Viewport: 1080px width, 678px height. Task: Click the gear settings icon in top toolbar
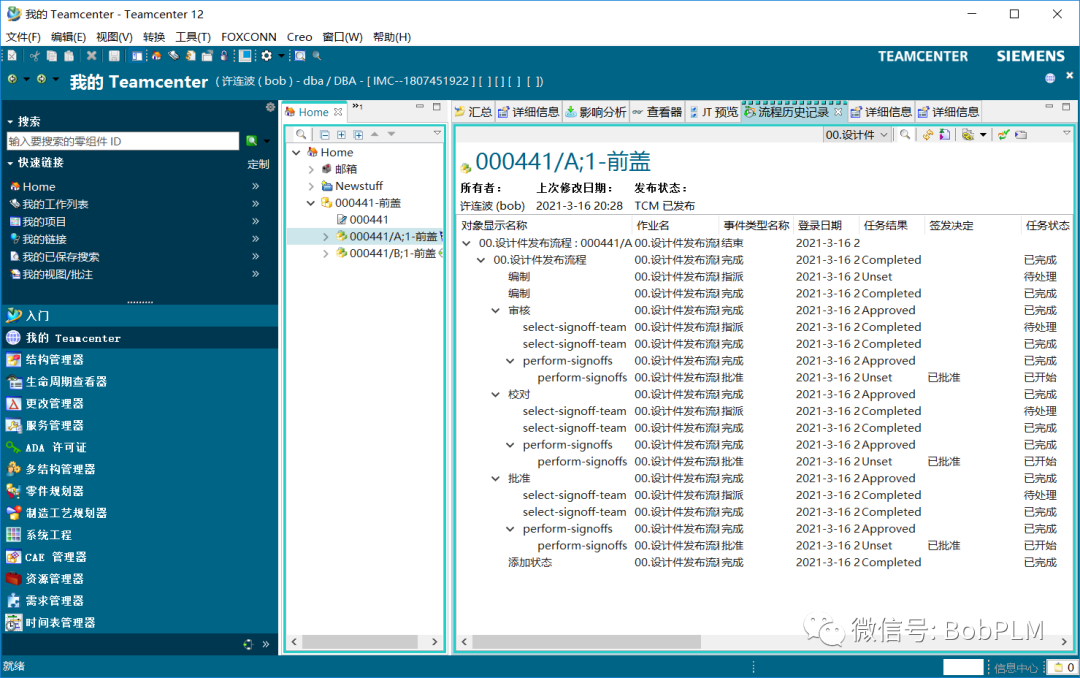tap(267, 56)
